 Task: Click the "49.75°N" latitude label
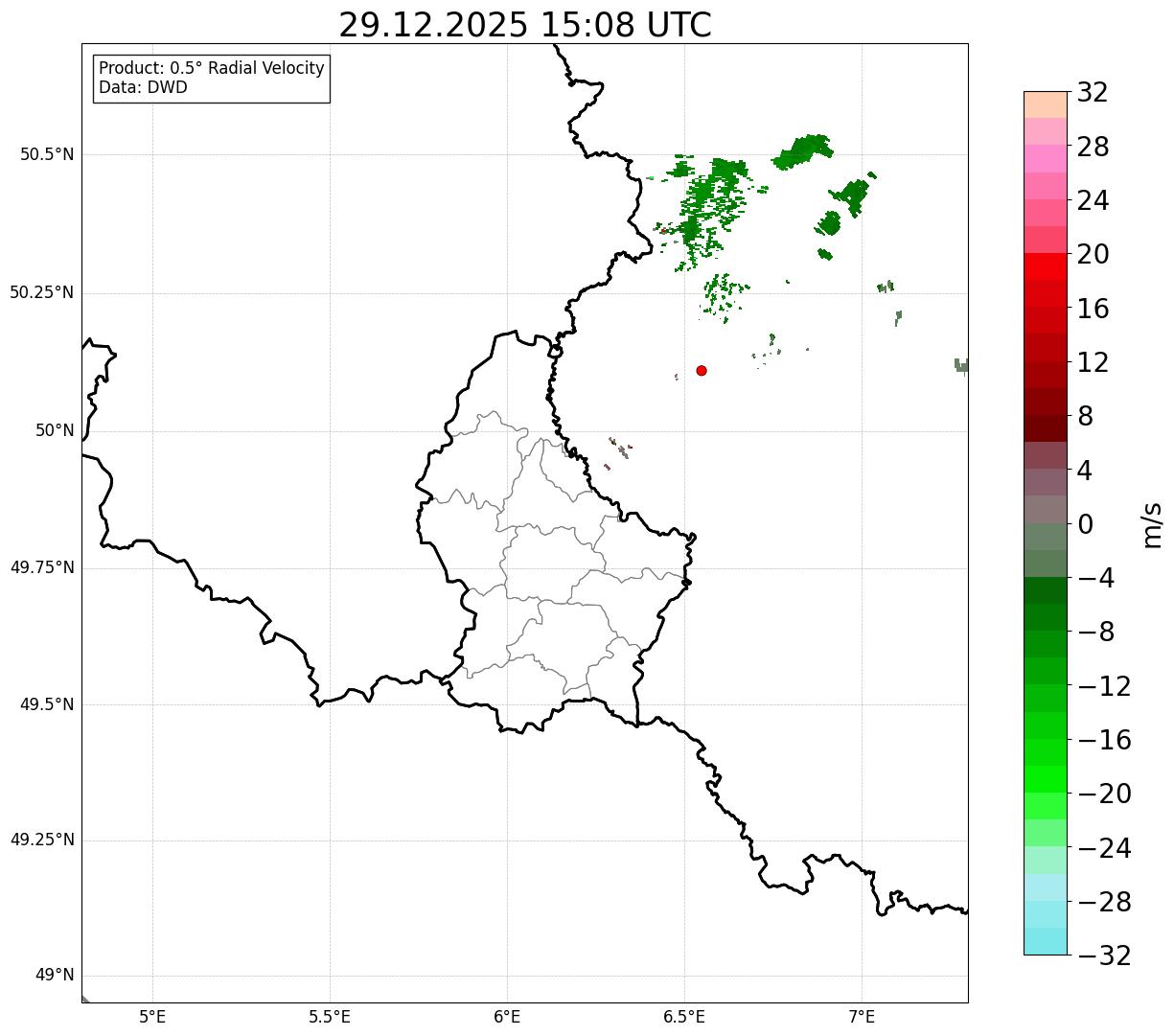[x=42, y=567]
